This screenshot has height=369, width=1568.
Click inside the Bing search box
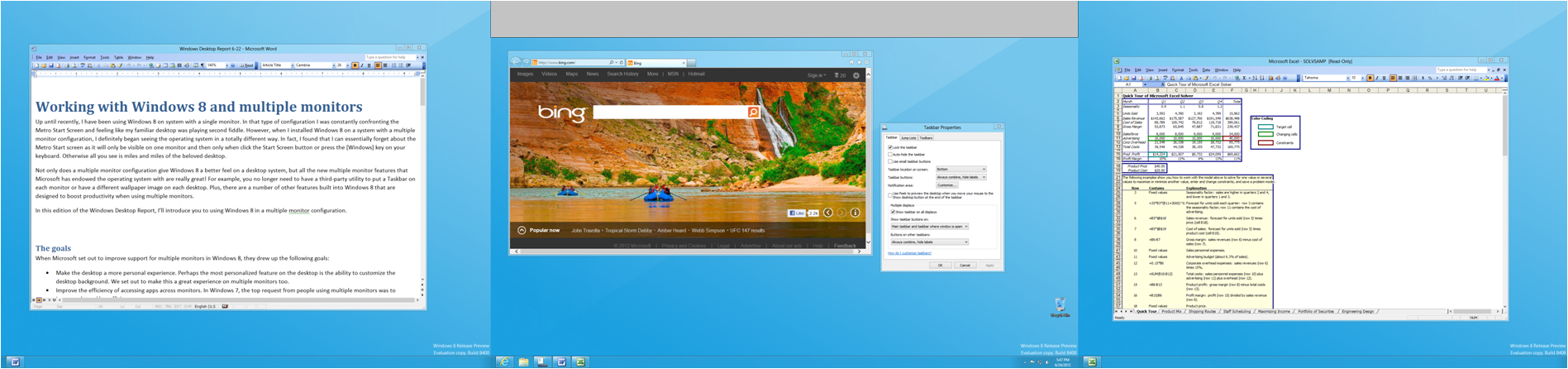point(670,112)
